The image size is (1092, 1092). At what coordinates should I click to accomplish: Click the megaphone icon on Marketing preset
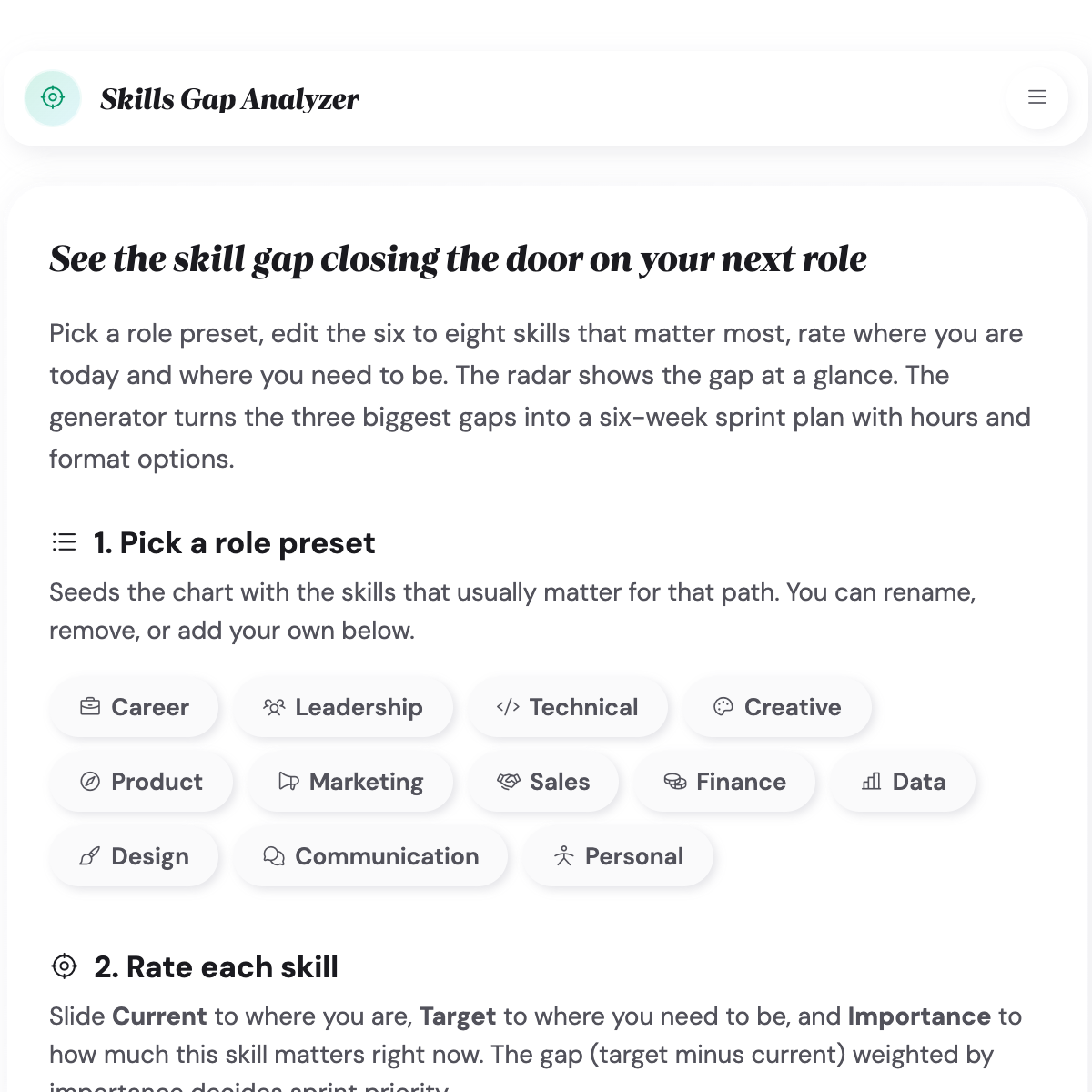(288, 782)
